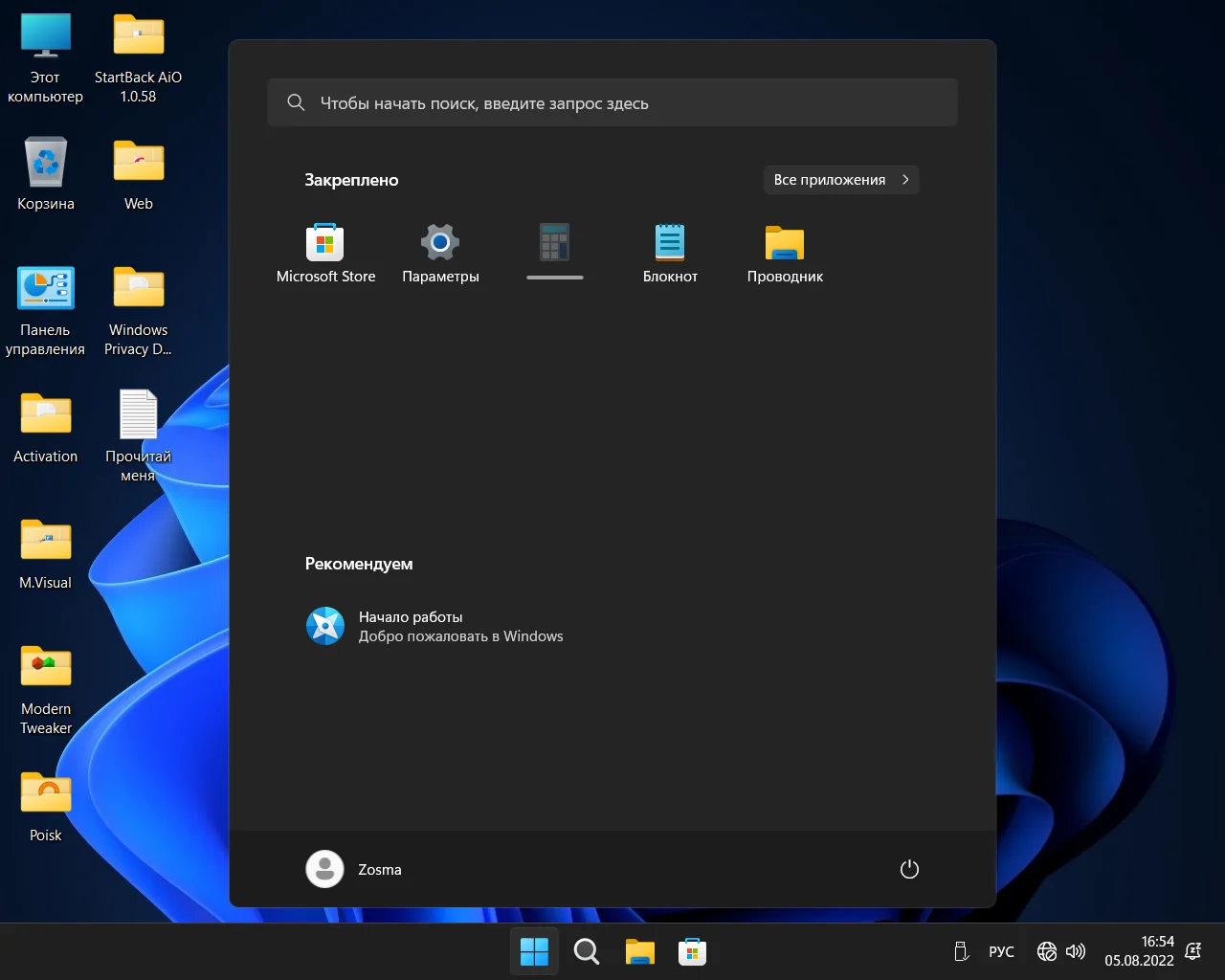
Task: Open Блокнот notepad app
Action: tap(670, 252)
